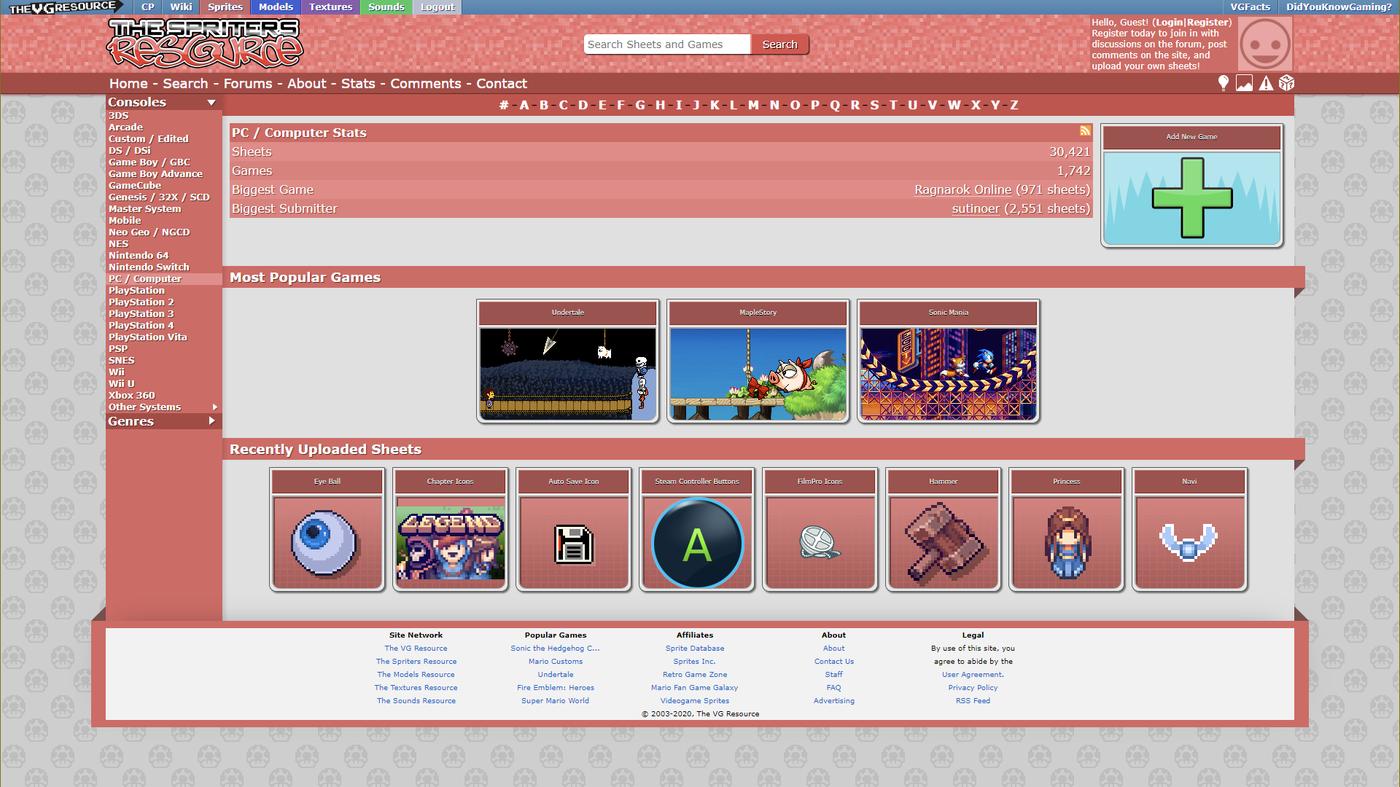Click the picture icon in the navigation bar
This screenshot has height=787, width=1400.
point(1244,83)
